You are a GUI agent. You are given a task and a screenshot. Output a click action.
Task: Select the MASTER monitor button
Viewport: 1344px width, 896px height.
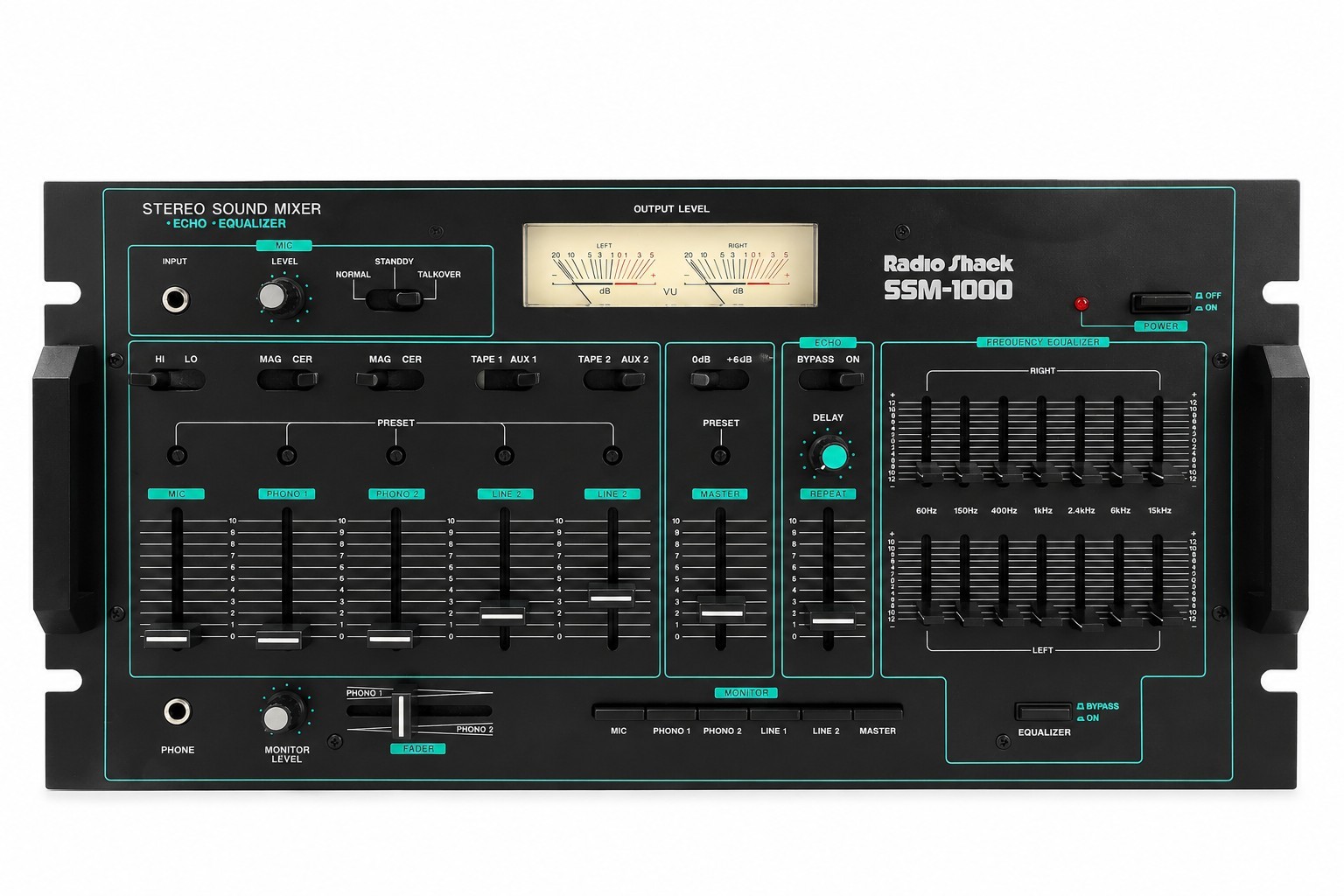[x=878, y=713]
